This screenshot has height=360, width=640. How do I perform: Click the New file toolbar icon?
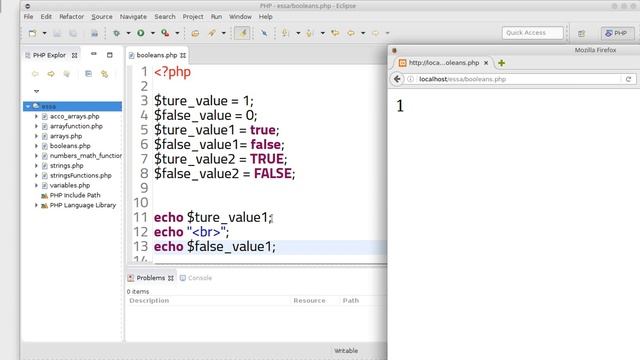coord(32,33)
